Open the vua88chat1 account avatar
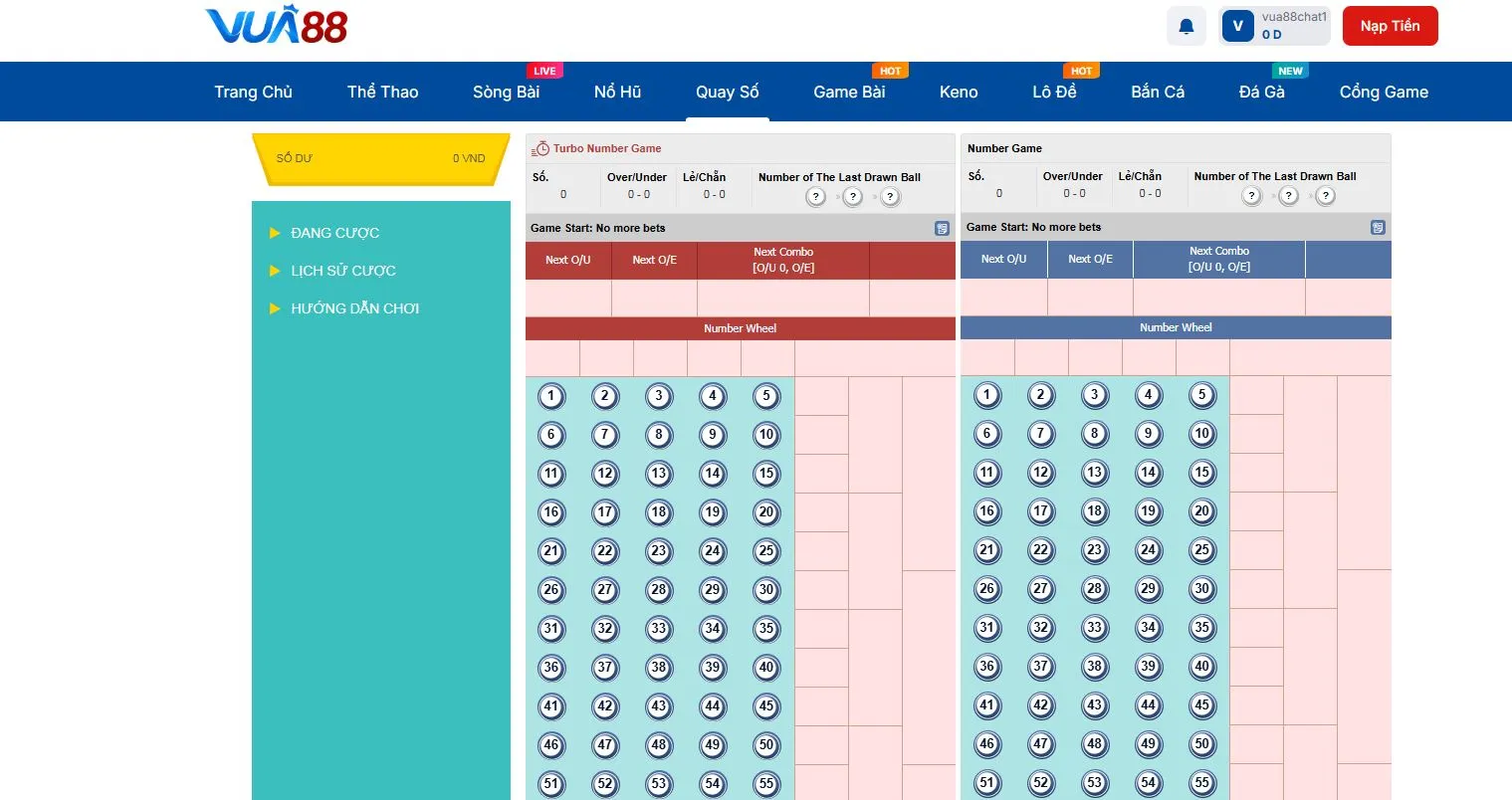Viewport: 1512px width, 800px height. pyautogui.click(x=1237, y=27)
